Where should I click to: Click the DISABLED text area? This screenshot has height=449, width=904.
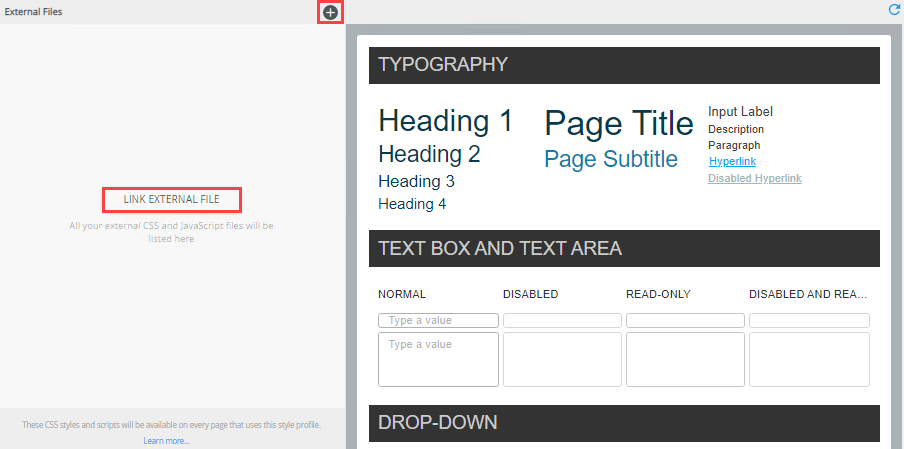562,359
